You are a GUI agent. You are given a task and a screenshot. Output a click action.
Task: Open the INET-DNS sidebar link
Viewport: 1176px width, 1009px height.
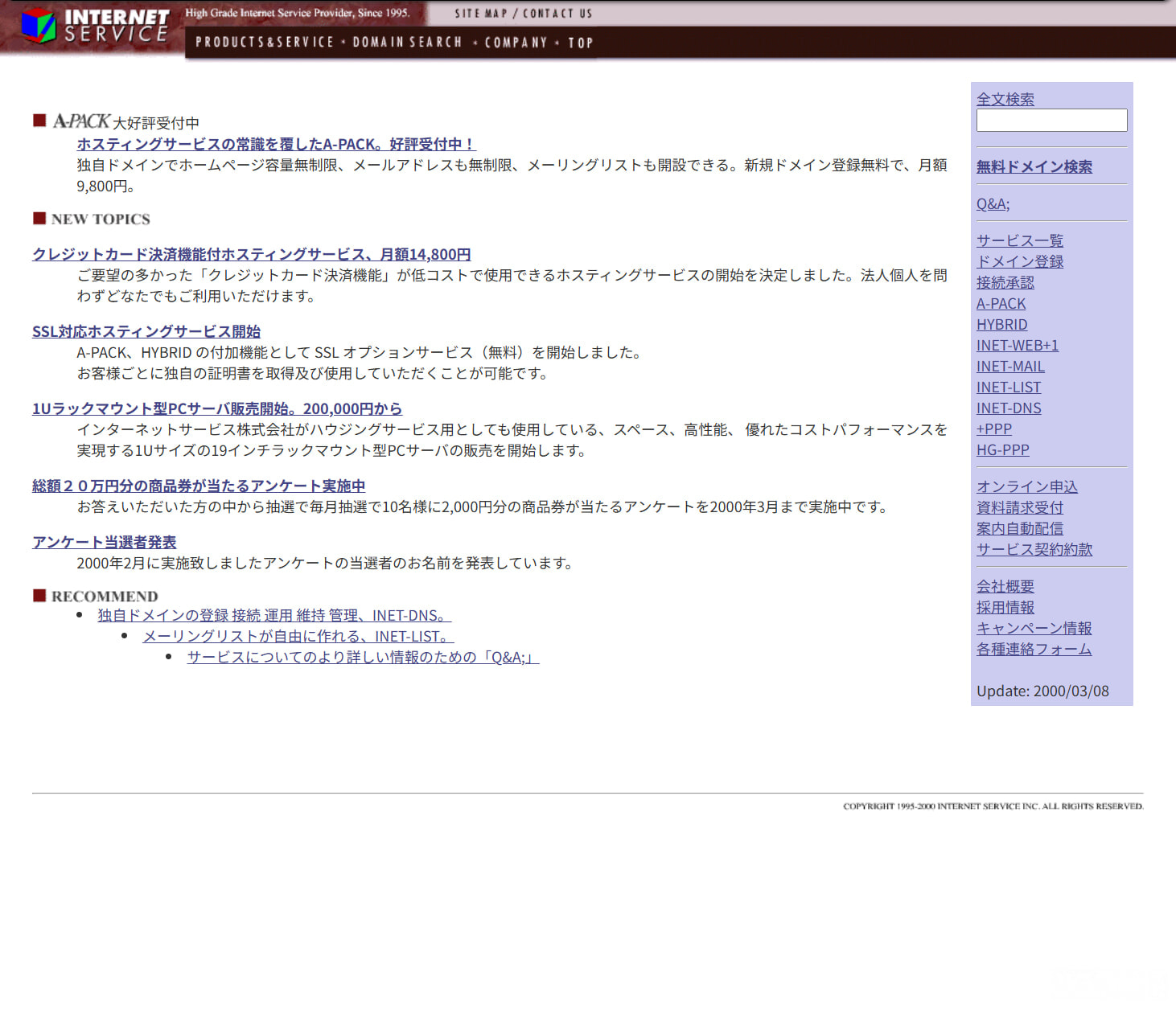tap(1009, 408)
